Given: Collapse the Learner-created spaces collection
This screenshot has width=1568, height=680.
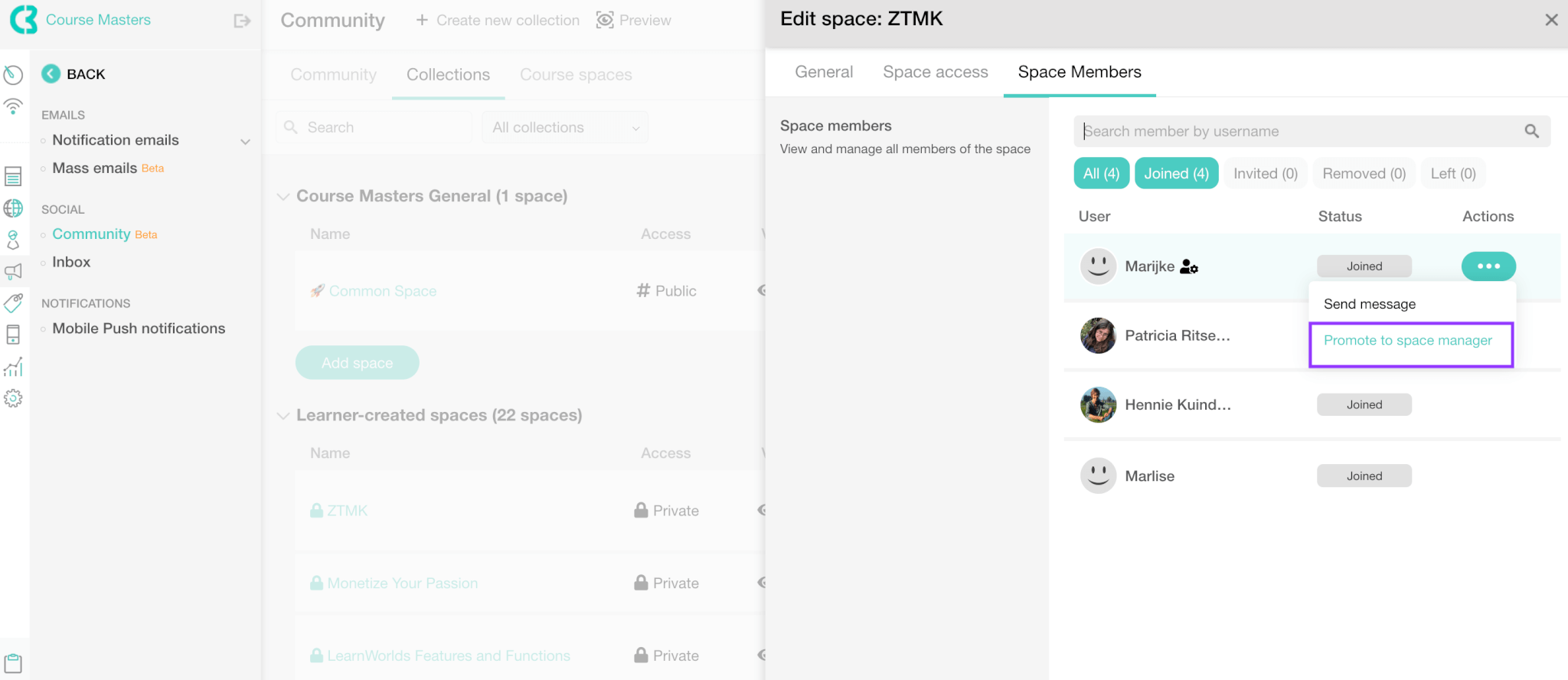Looking at the screenshot, I should click(283, 415).
